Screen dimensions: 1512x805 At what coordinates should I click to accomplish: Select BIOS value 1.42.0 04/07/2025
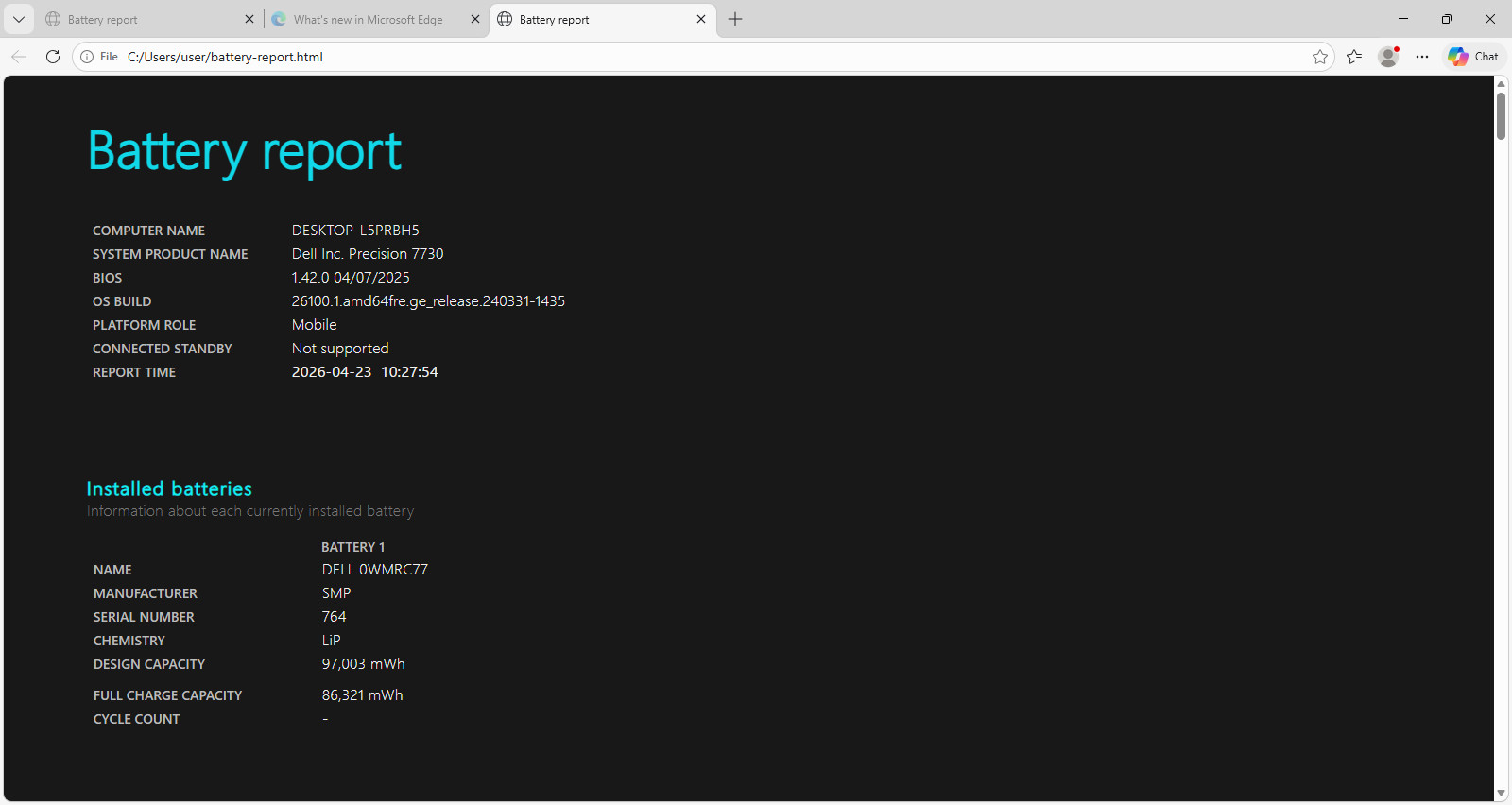coord(351,278)
